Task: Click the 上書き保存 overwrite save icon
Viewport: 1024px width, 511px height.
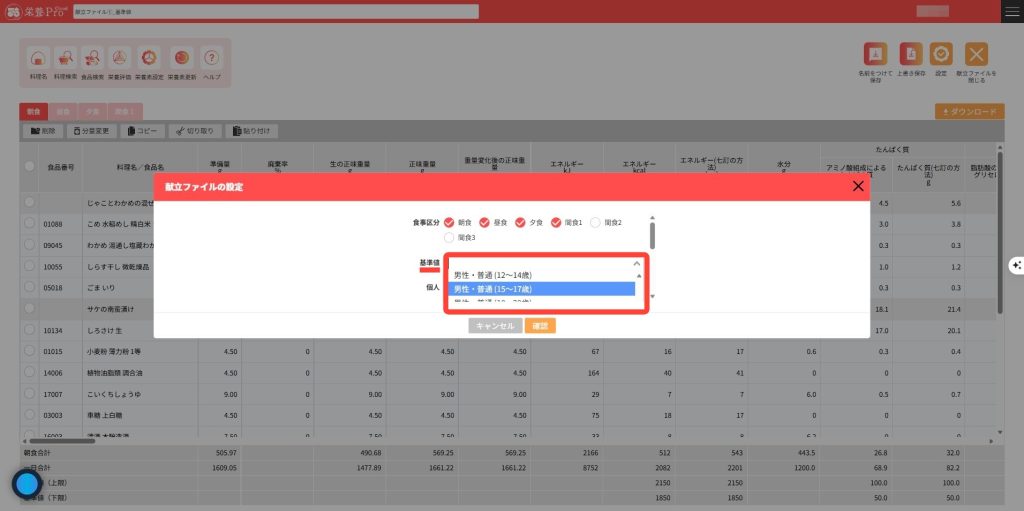Action: tap(910, 55)
